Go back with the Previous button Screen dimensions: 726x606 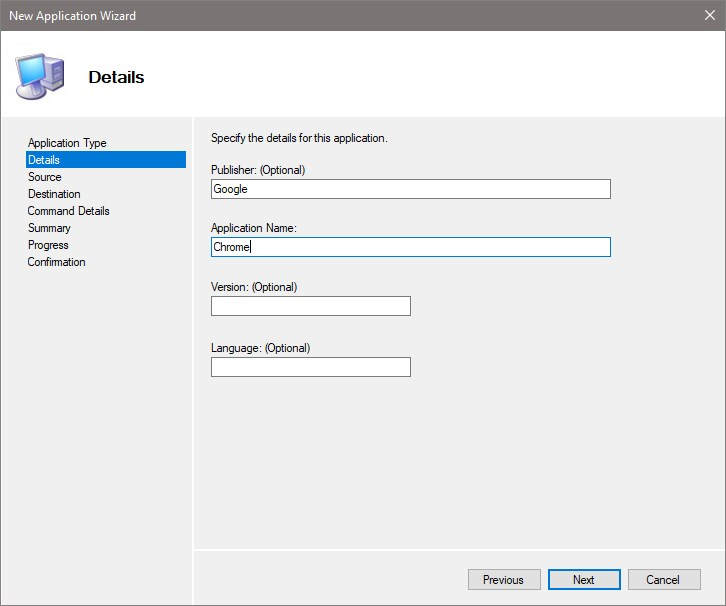coord(504,579)
